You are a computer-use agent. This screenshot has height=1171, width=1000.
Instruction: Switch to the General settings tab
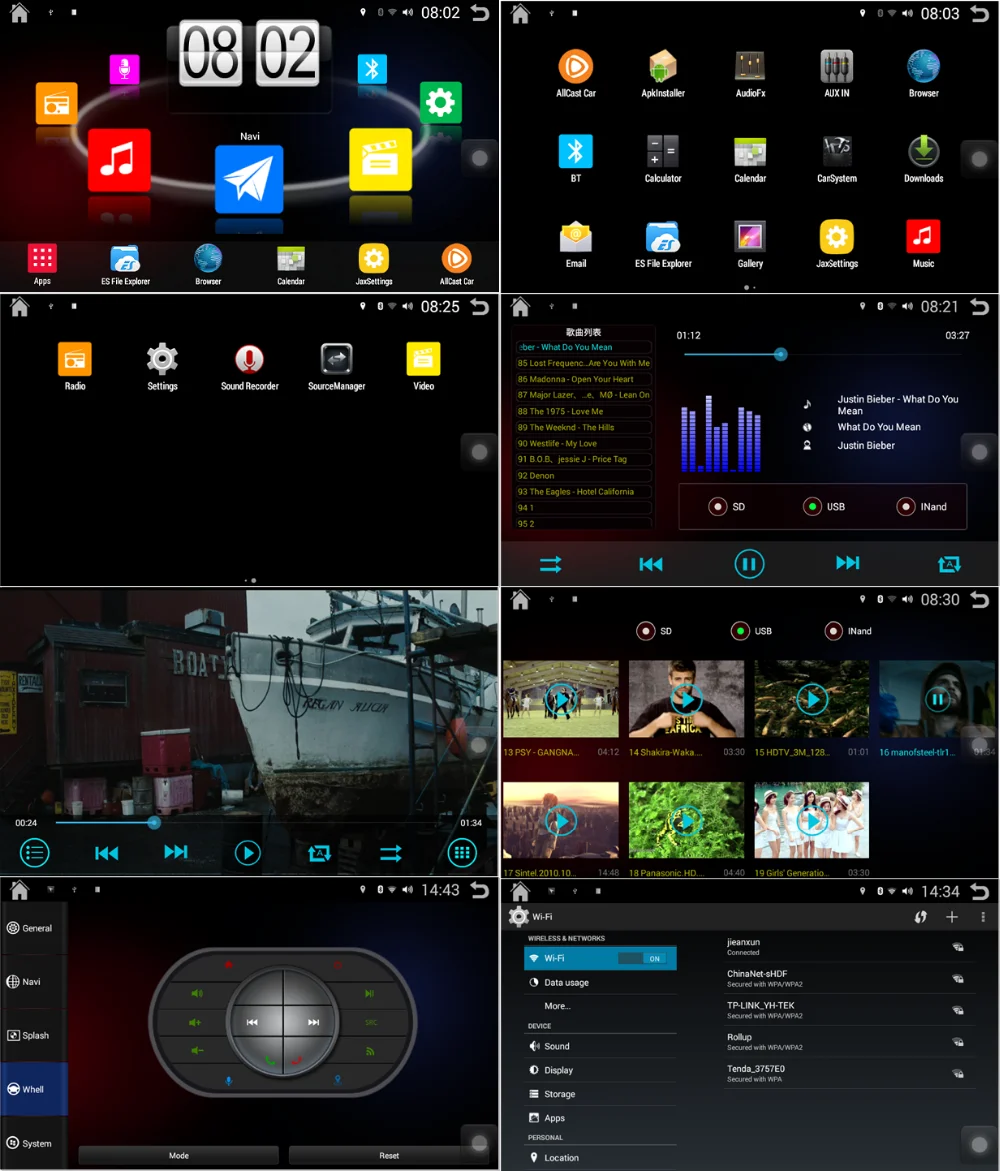[34, 928]
